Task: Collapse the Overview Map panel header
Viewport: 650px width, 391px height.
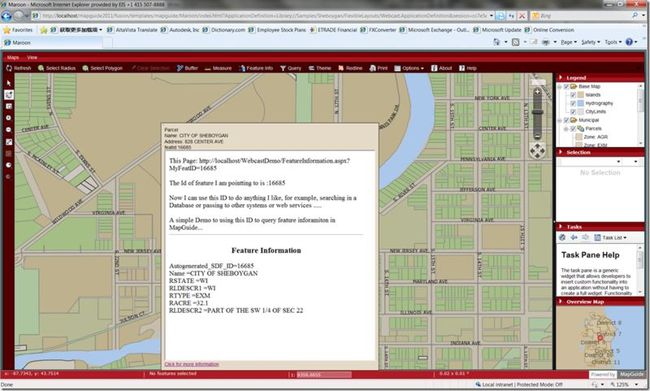Action: click(x=600, y=301)
